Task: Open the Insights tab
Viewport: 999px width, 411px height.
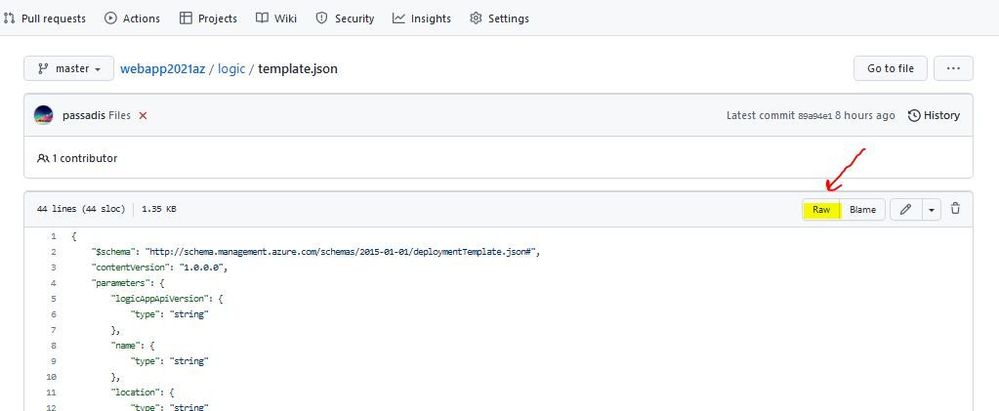Action: point(422,18)
